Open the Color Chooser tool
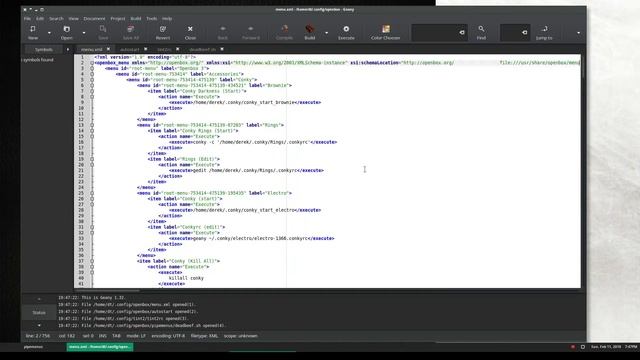 click(385, 32)
